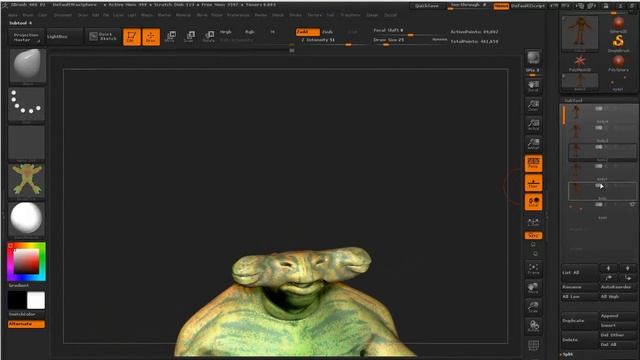Open the Brush menu
This screenshot has height=360, width=640.
28,15
